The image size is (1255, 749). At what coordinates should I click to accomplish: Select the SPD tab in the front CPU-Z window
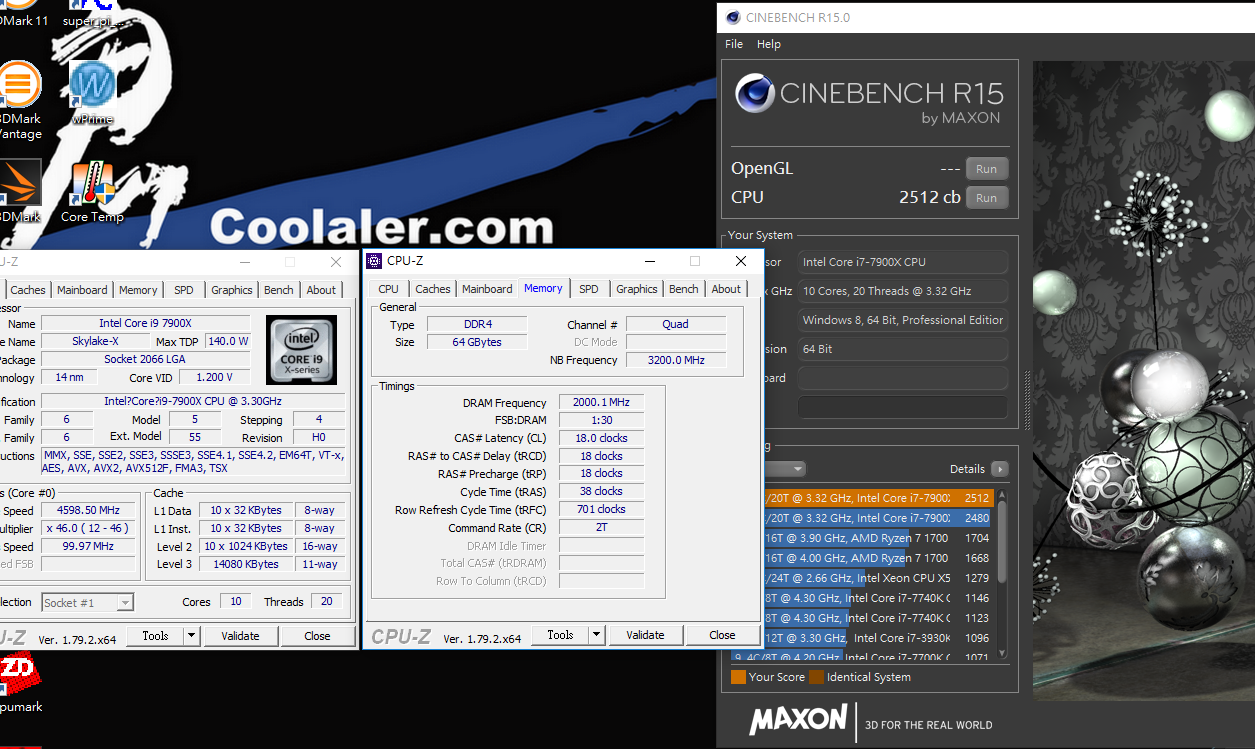click(589, 289)
